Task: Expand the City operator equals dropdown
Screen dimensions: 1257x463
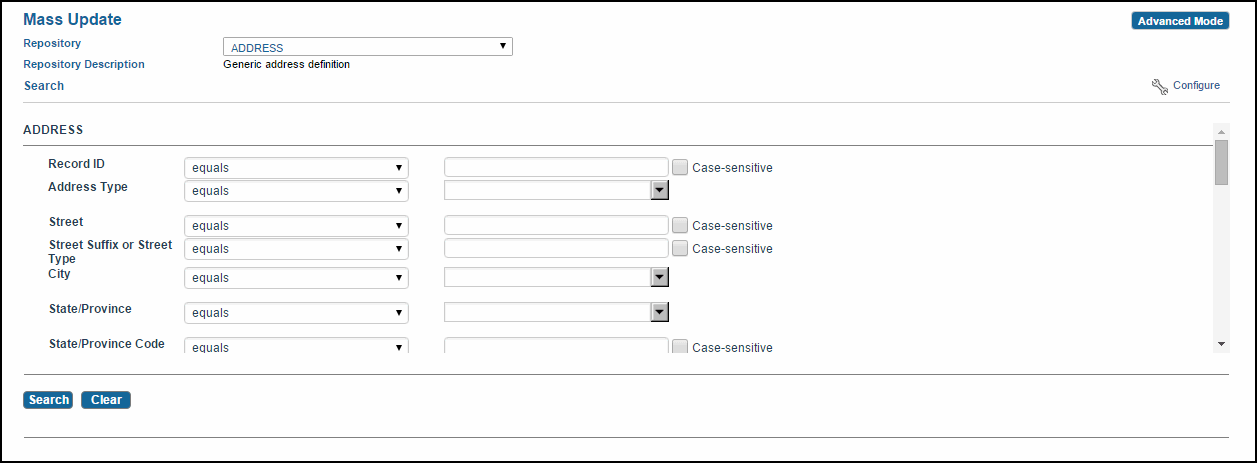Action: (296, 277)
